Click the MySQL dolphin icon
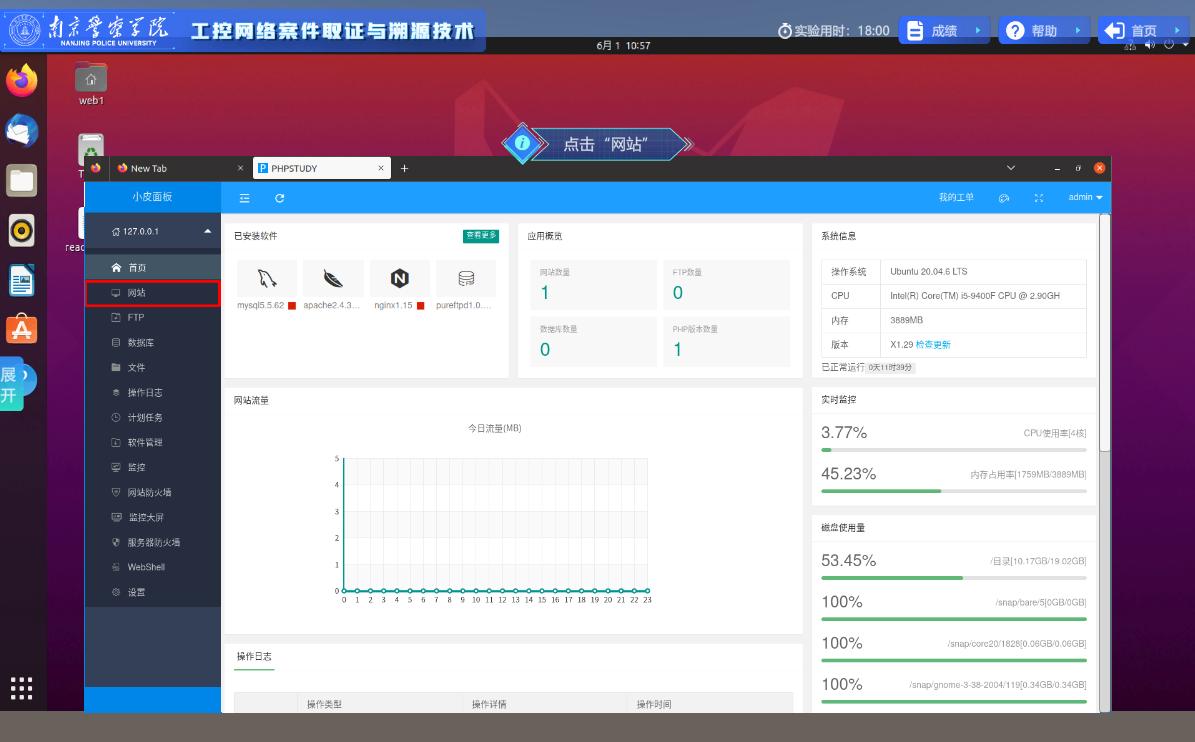 tap(267, 279)
